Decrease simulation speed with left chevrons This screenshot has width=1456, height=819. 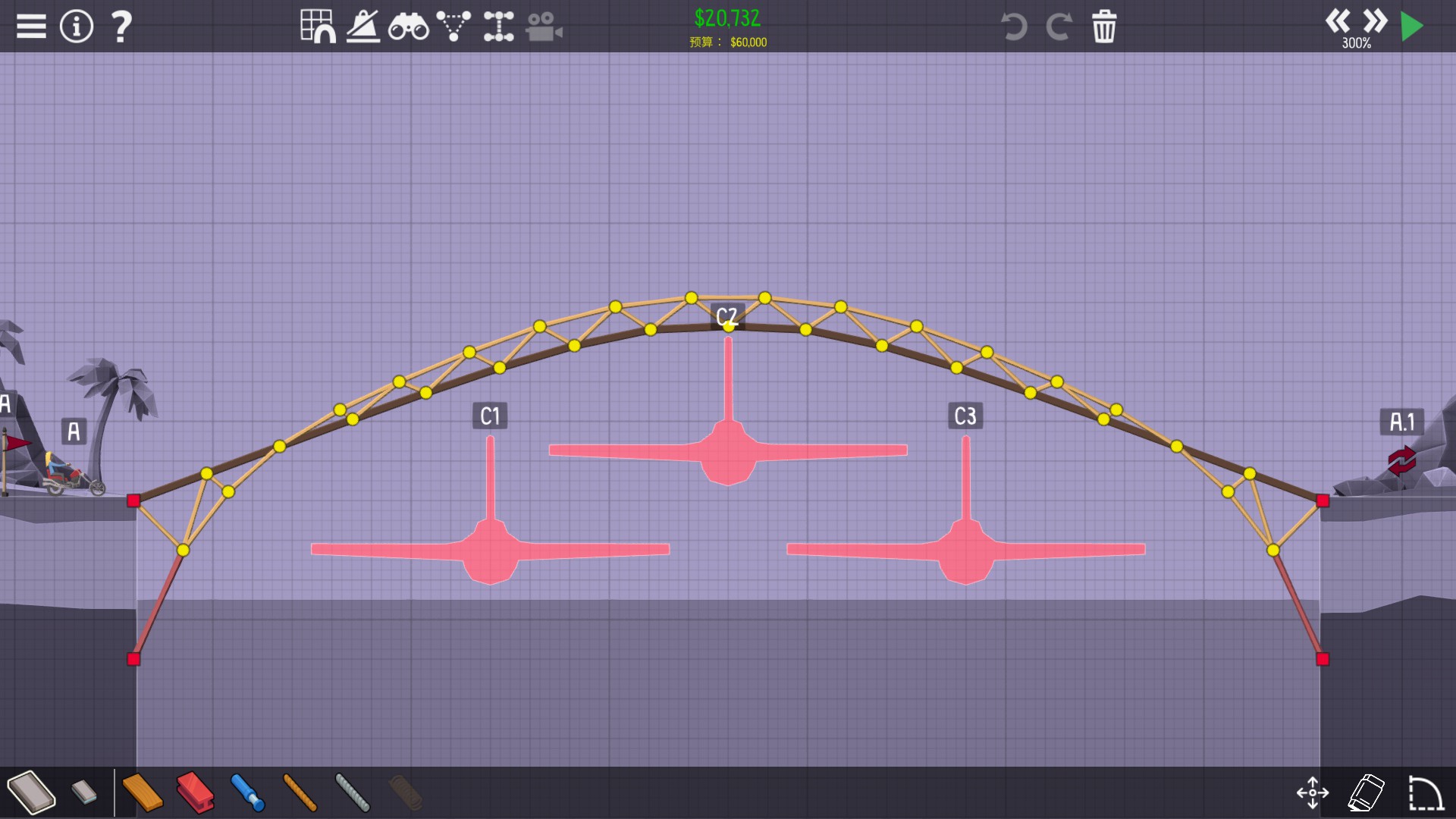click(x=1338, y=21)
